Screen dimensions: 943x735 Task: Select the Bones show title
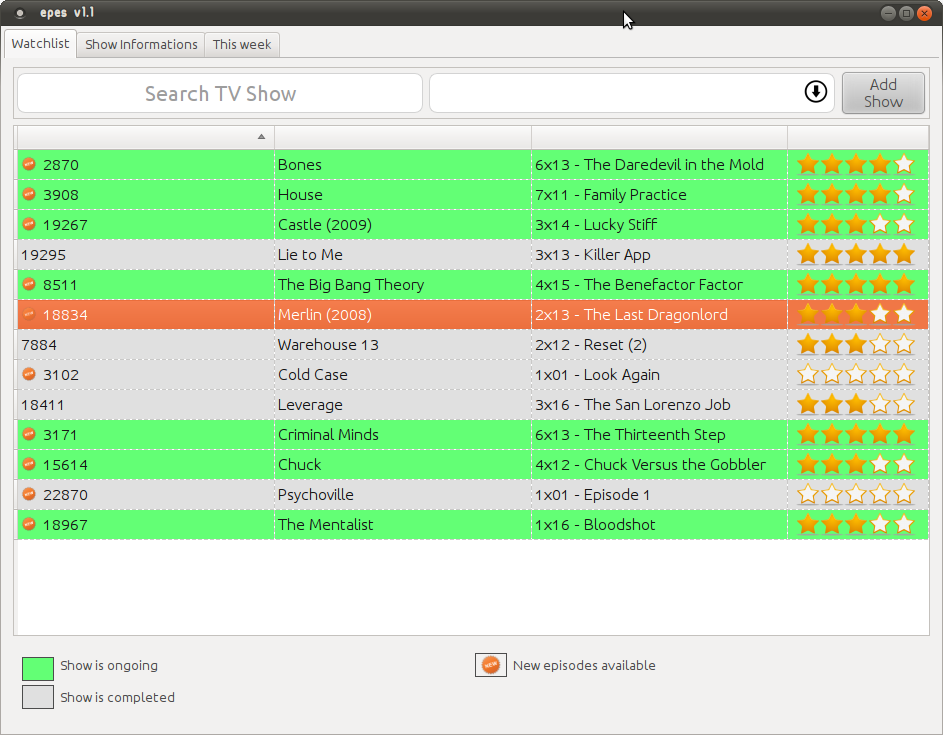click(x=299, y=165)
